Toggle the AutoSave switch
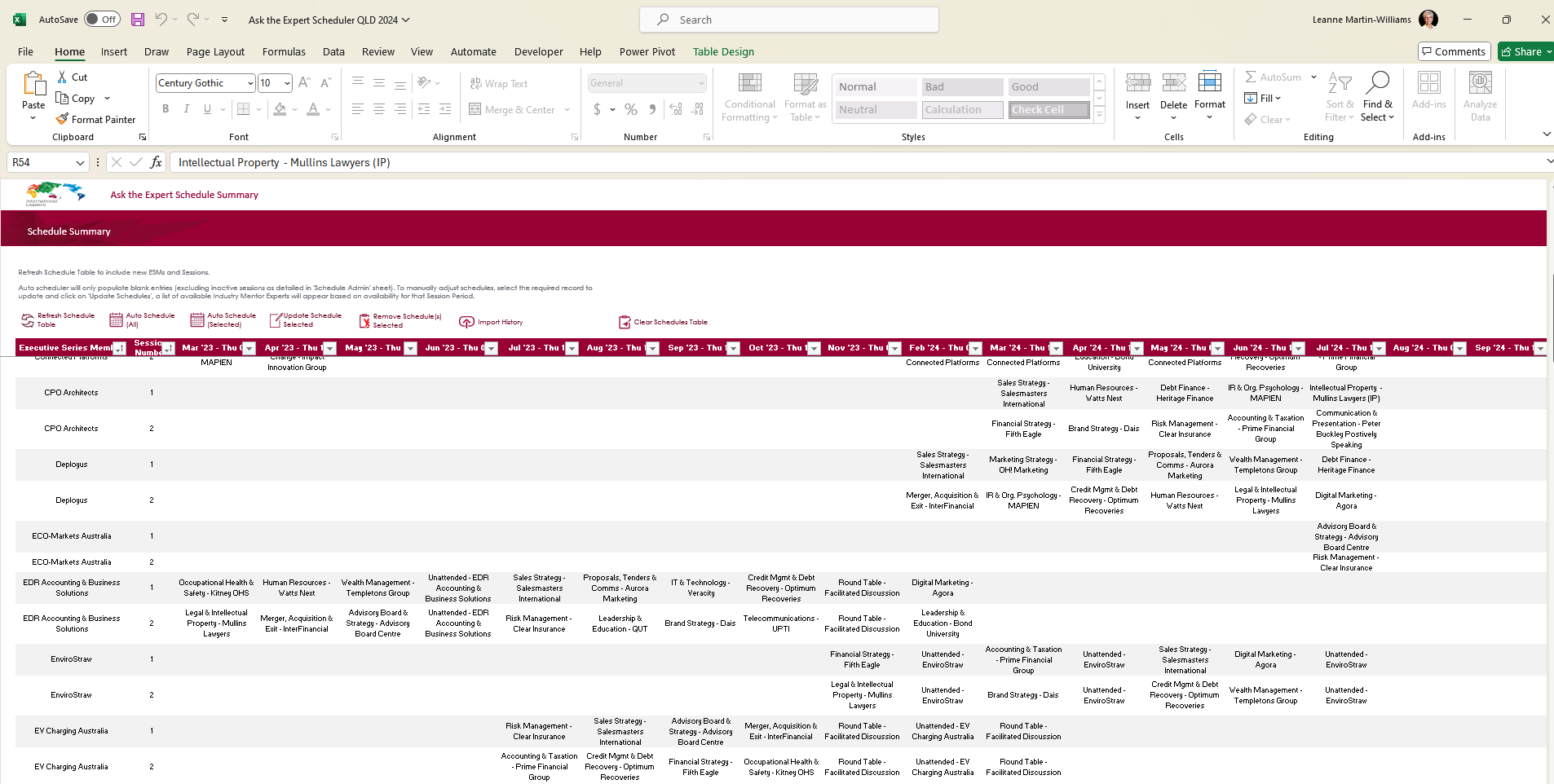The image size is (1554, 784). [x=102, y=20]
